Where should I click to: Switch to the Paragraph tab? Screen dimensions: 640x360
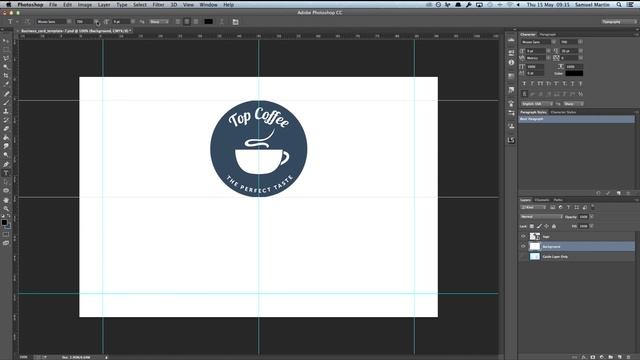[x=548, y=34]
